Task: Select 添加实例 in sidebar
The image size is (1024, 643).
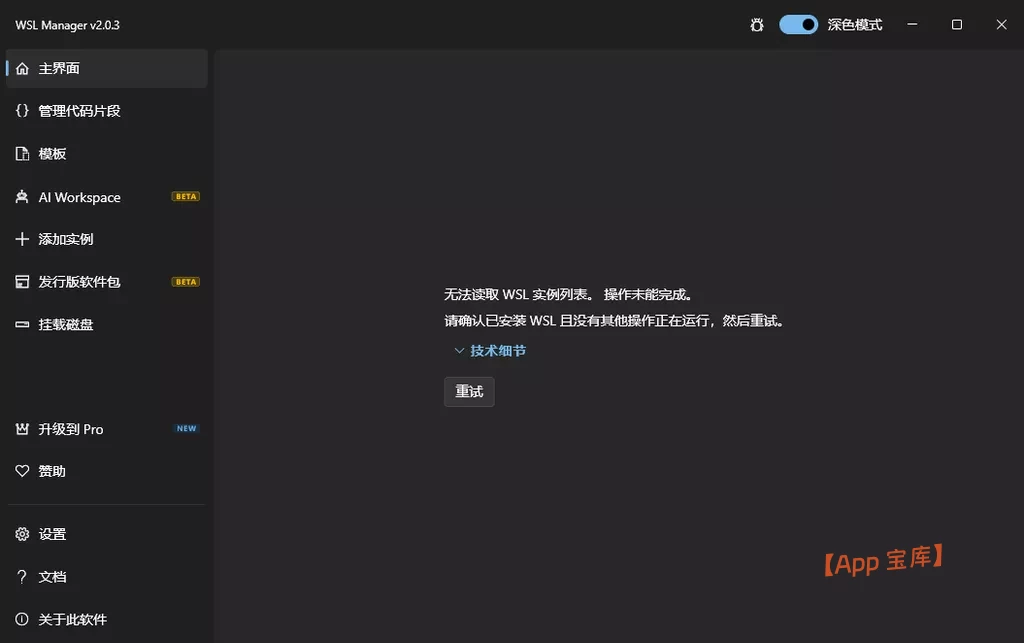Action: coord(65,239)
